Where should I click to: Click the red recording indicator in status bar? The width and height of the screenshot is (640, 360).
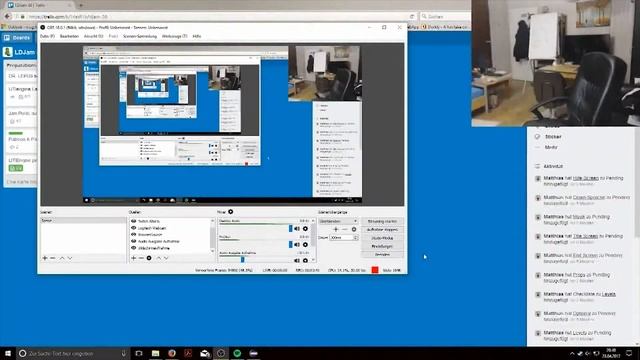click(375, 270)
